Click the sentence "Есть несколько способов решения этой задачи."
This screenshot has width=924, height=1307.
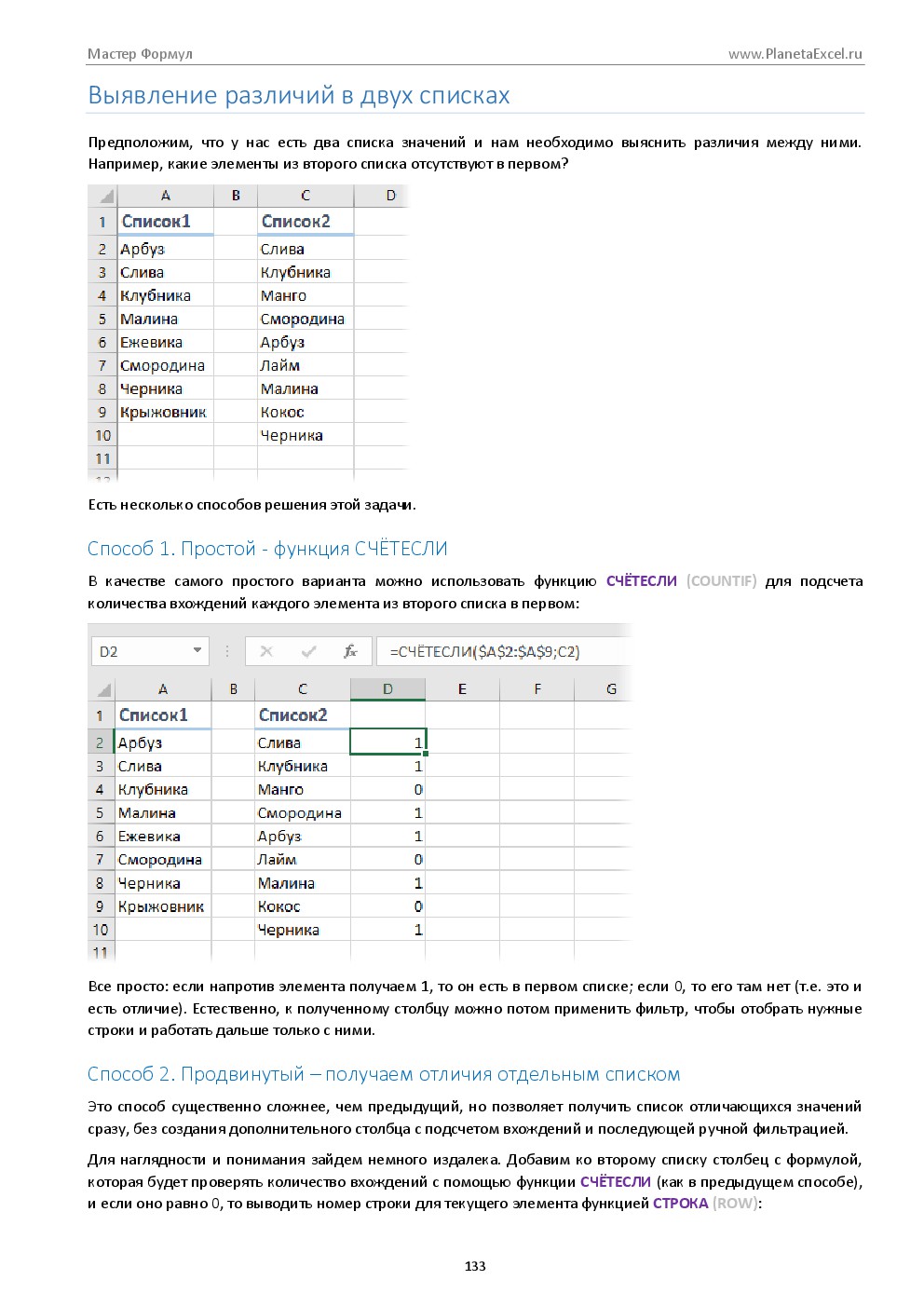[251, 505]
